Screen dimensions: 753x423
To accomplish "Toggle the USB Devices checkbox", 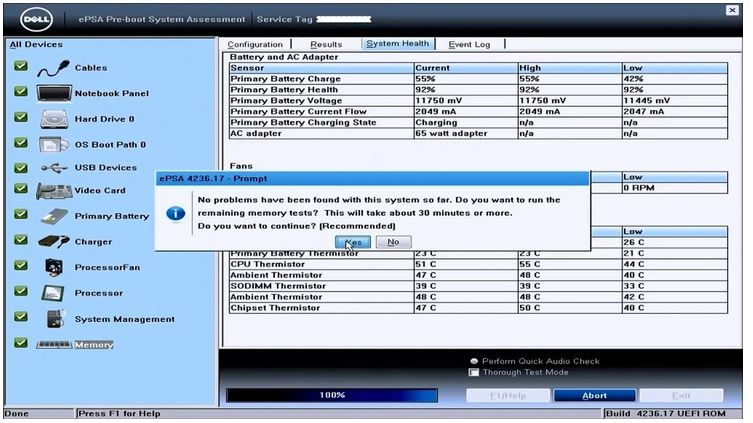I will click(21, 168).
